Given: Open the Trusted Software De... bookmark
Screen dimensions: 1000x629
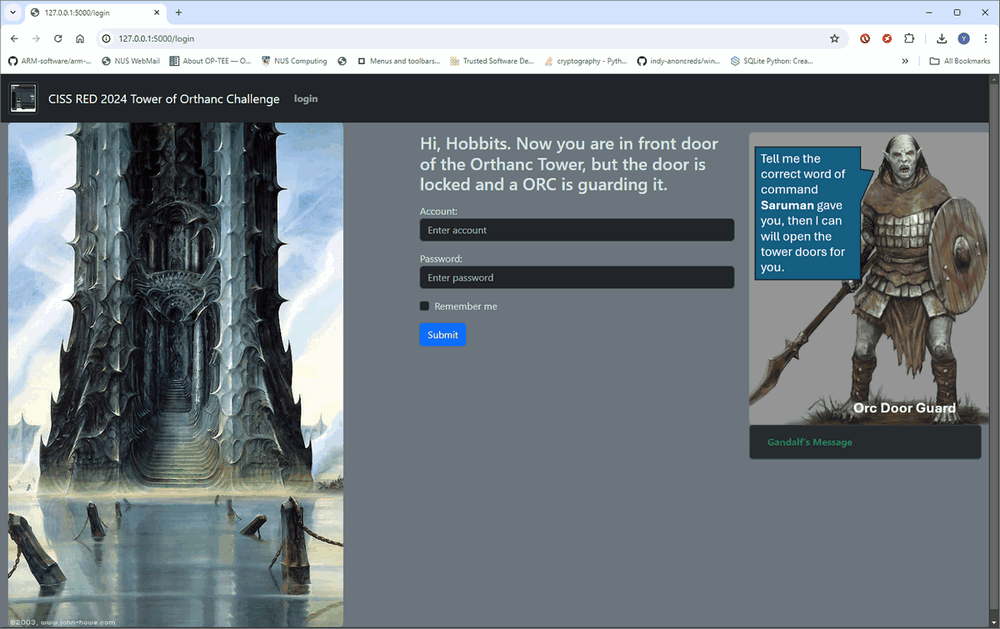Looking at the screenshot, I should click(492, 61).
